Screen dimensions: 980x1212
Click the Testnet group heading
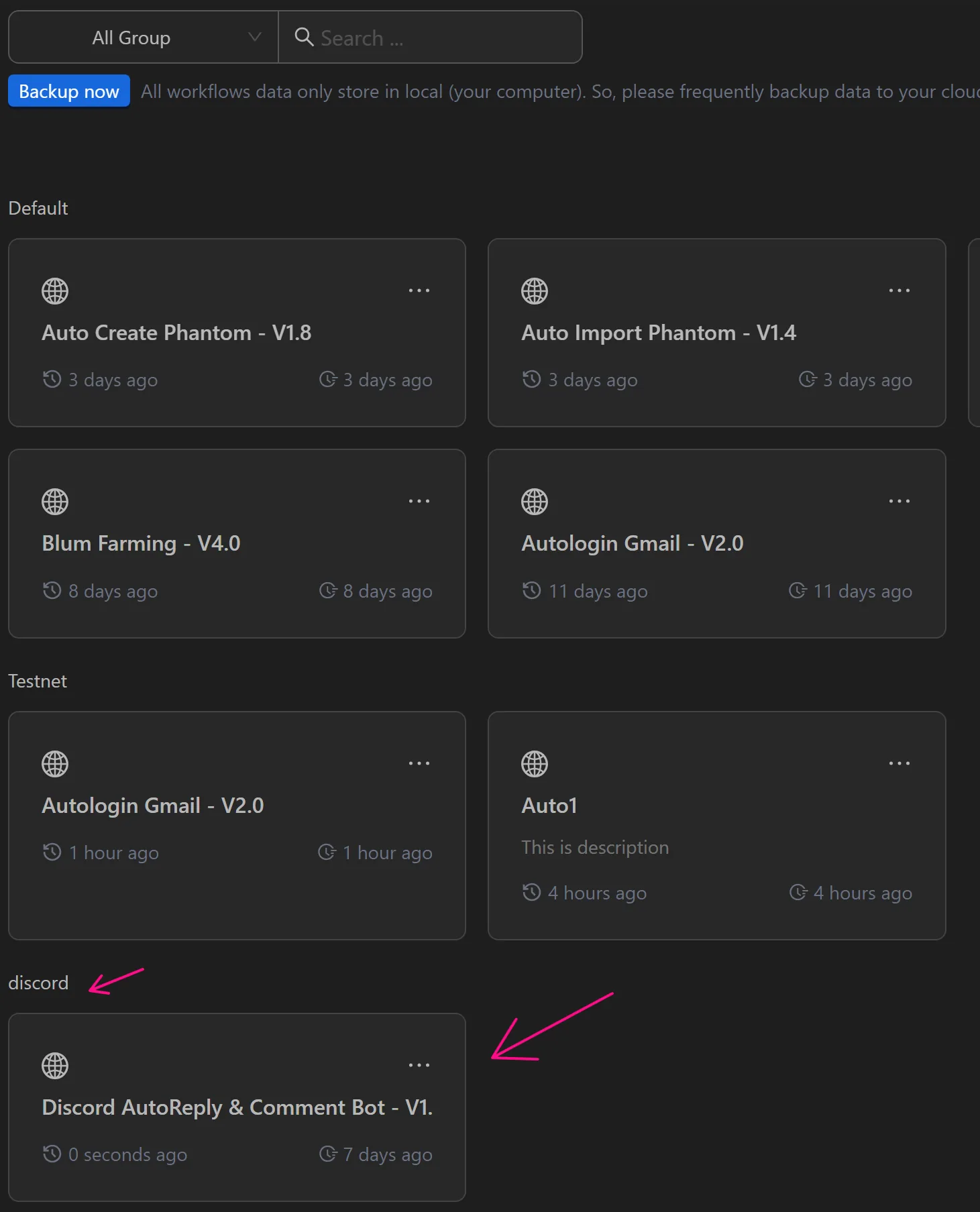(x=38, y=681)
